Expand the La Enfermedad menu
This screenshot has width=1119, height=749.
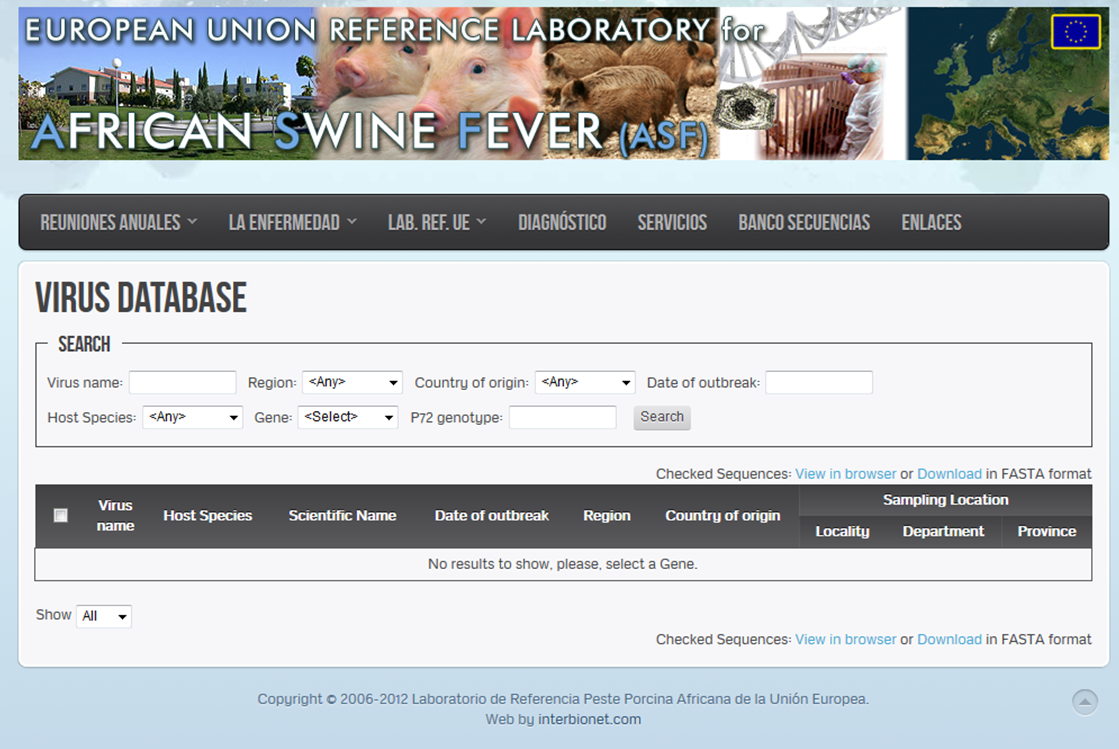(292, 223)
